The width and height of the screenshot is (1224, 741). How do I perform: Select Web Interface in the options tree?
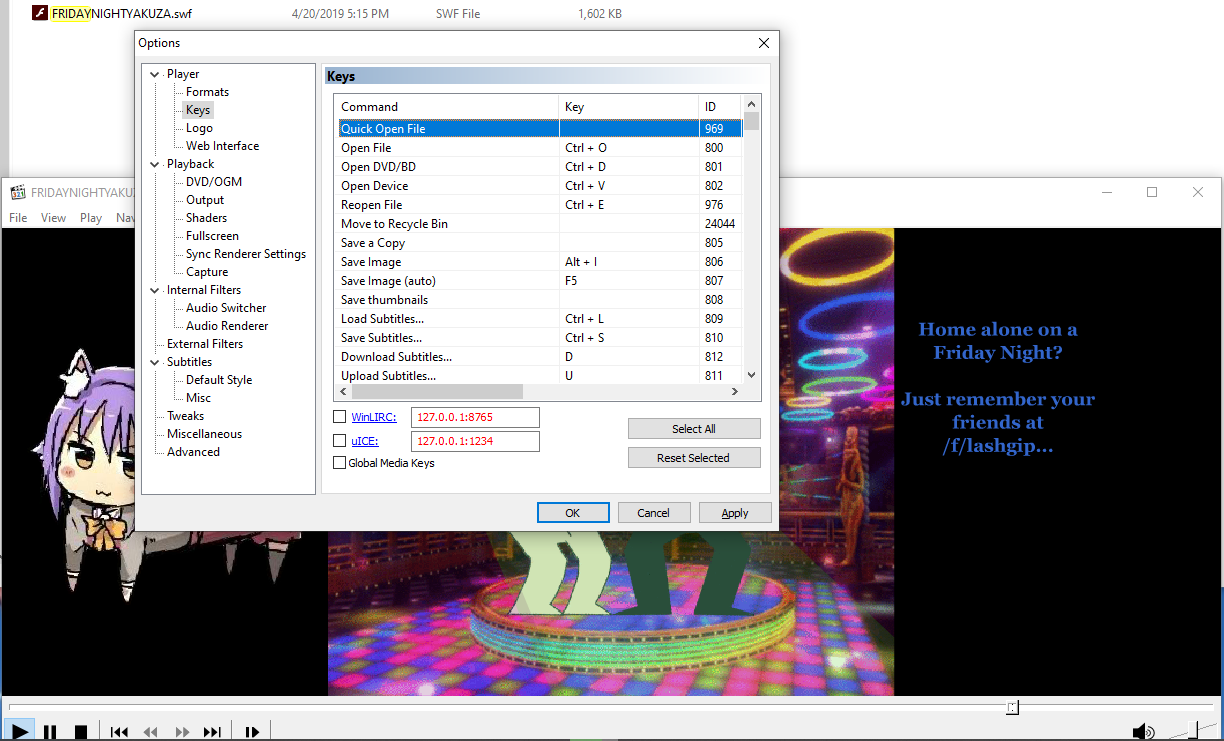coord(222,146)
